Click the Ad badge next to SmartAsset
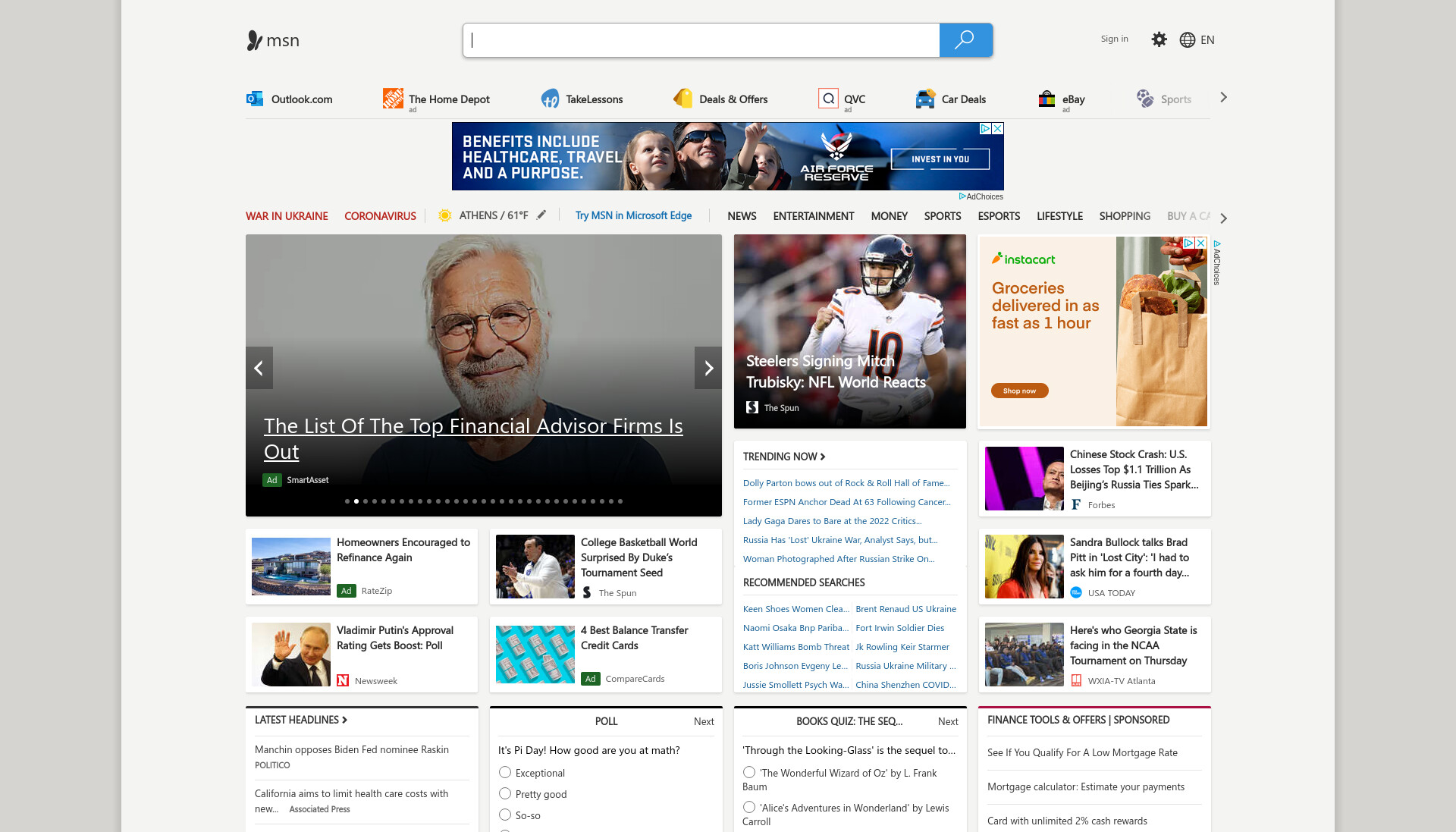The image size is (1456, 832). (272, 480)
